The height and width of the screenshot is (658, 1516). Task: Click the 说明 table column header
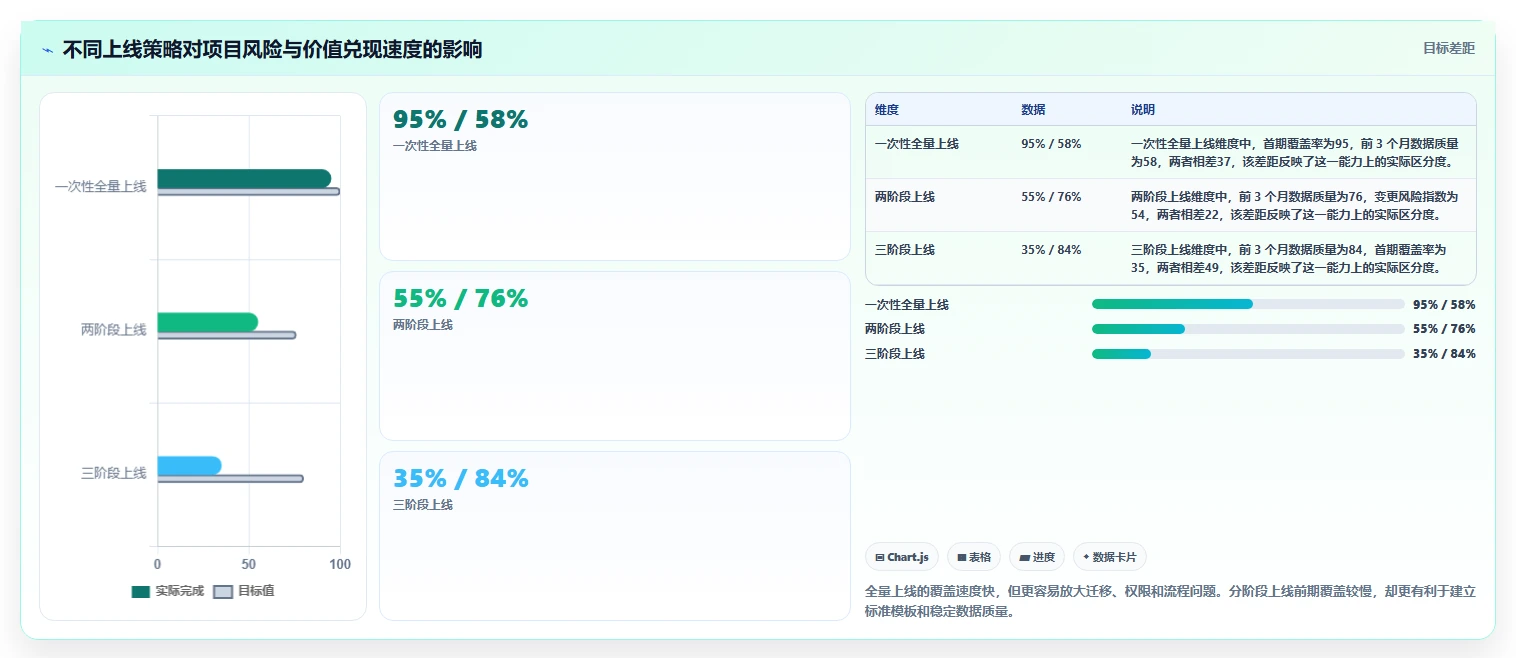[1143, 110]
